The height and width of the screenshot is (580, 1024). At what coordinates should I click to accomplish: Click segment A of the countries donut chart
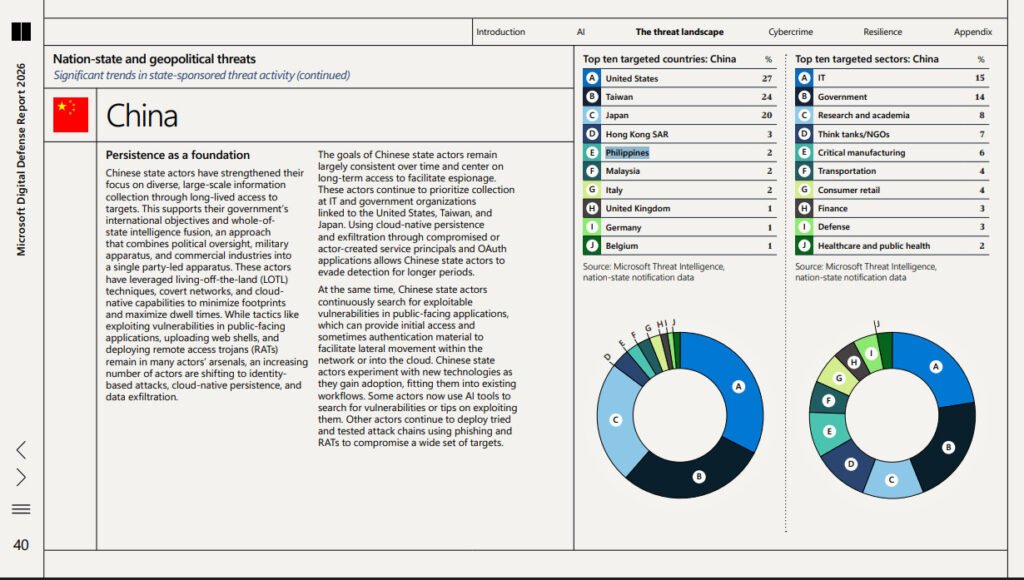click(x=737, y=389)
